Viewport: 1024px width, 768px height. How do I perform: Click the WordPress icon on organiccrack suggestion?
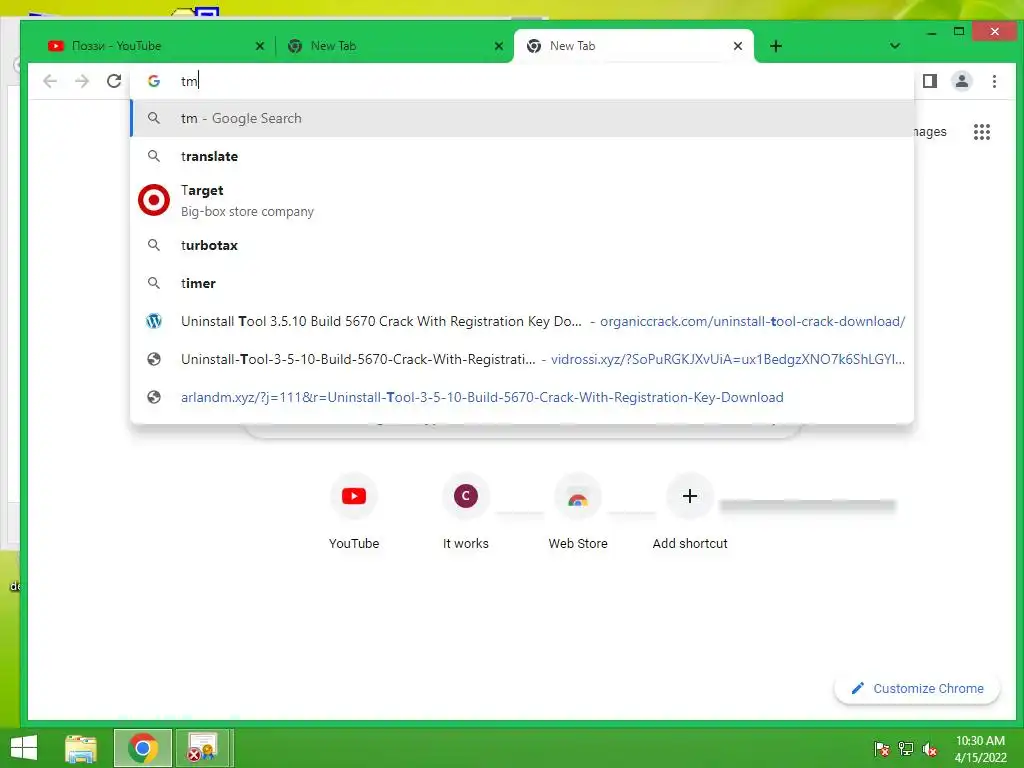click(x=154, y=321)
